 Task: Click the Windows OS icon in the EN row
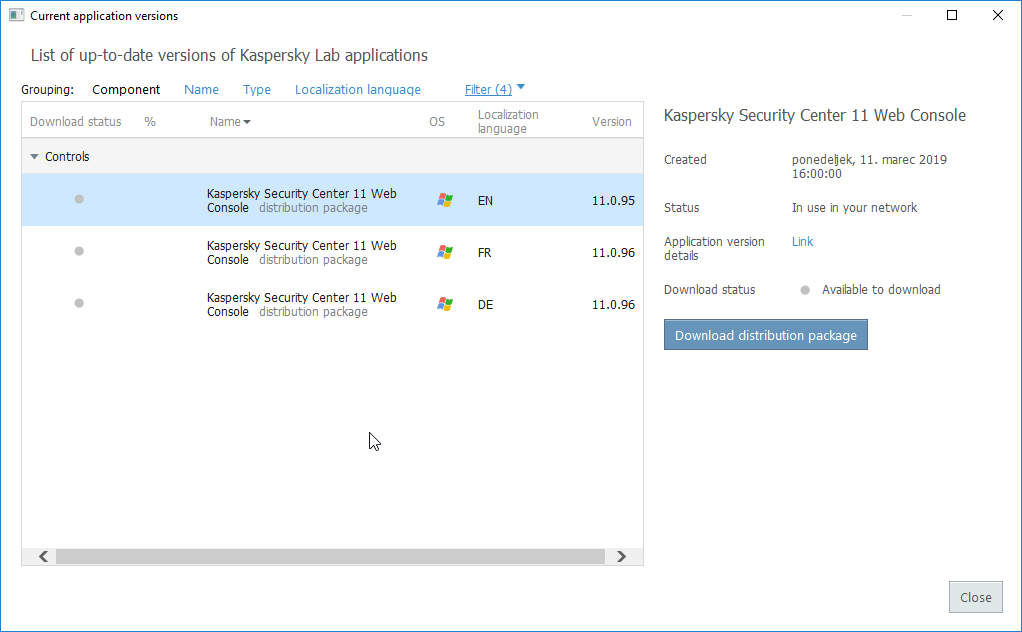tap(445, 200)
